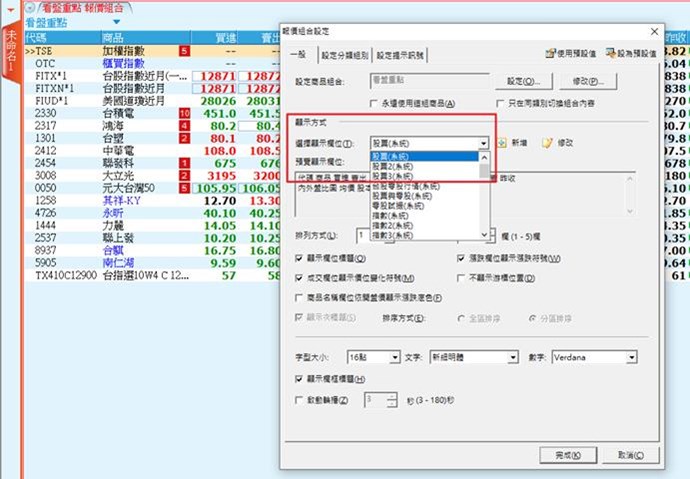Click the 取消(C) button

(631, 455)
